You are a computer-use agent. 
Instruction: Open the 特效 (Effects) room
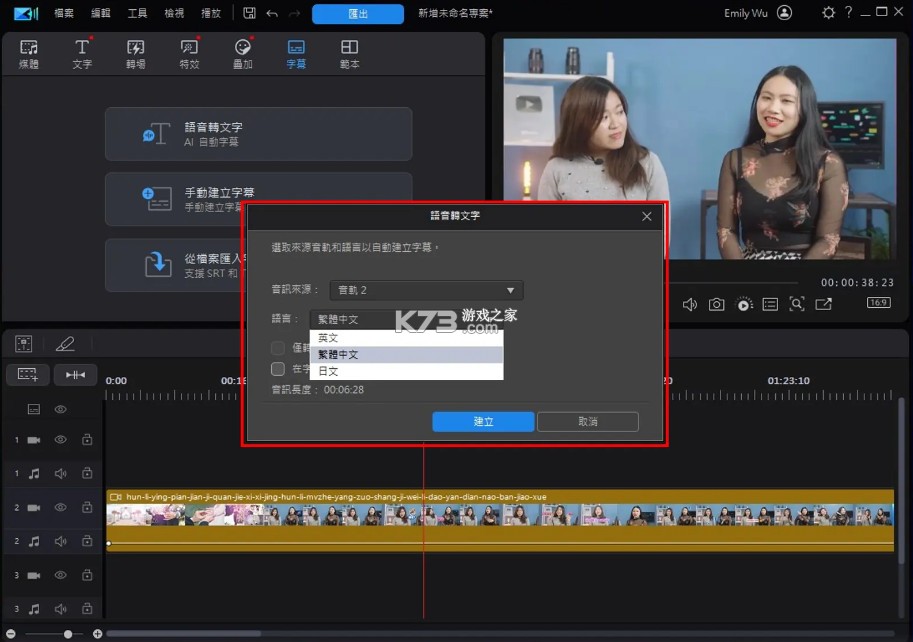(189, 52)
